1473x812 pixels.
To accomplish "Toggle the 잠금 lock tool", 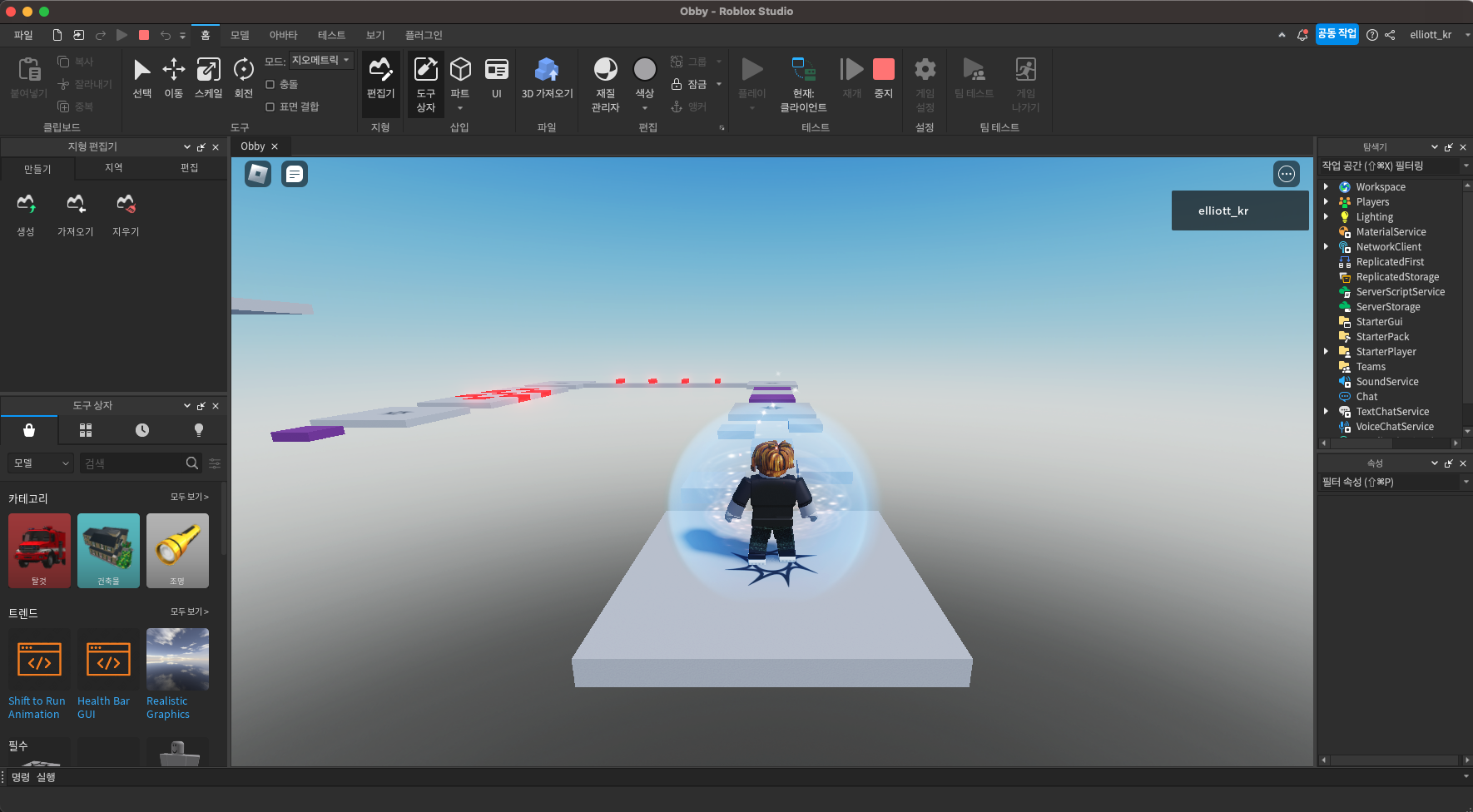I will tap(689, 84).
